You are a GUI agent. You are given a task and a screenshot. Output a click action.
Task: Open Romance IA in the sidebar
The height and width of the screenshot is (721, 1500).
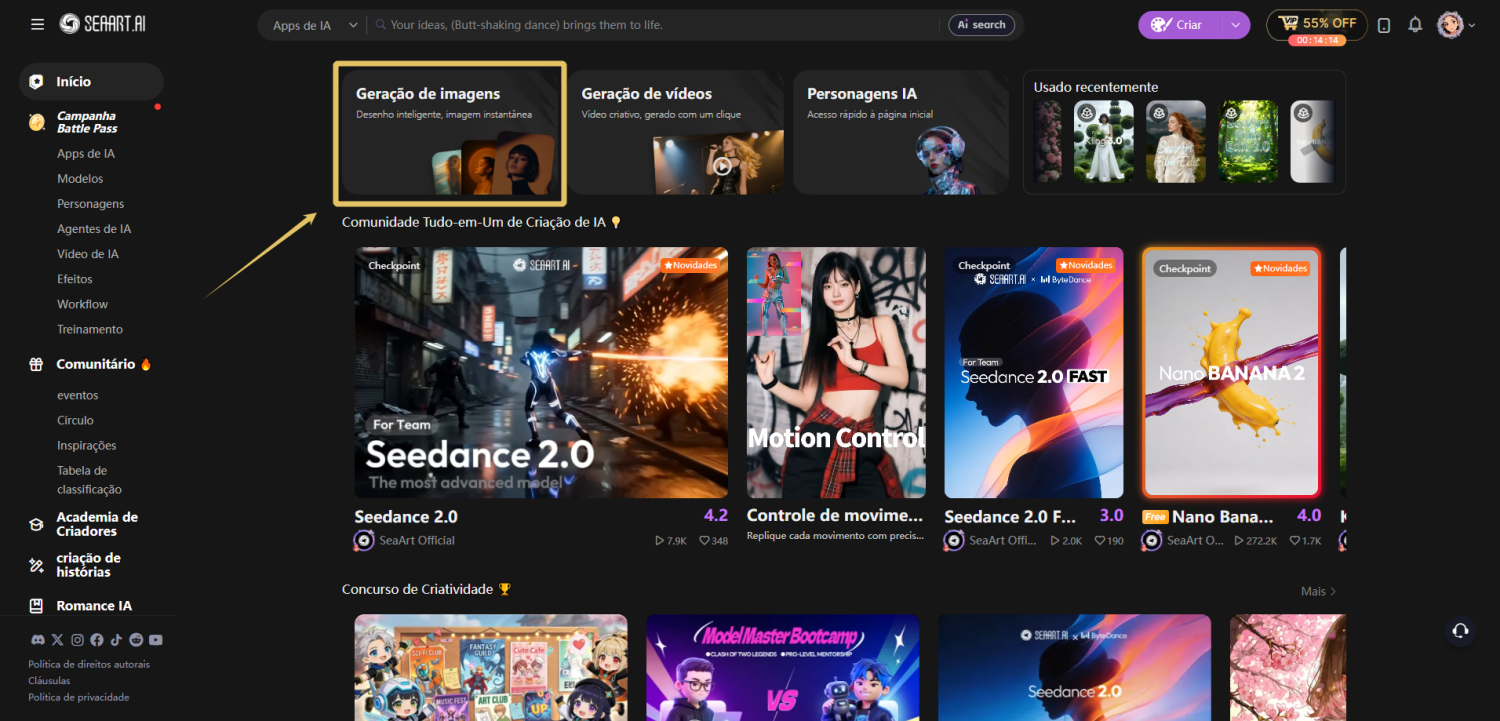[94, 606]
